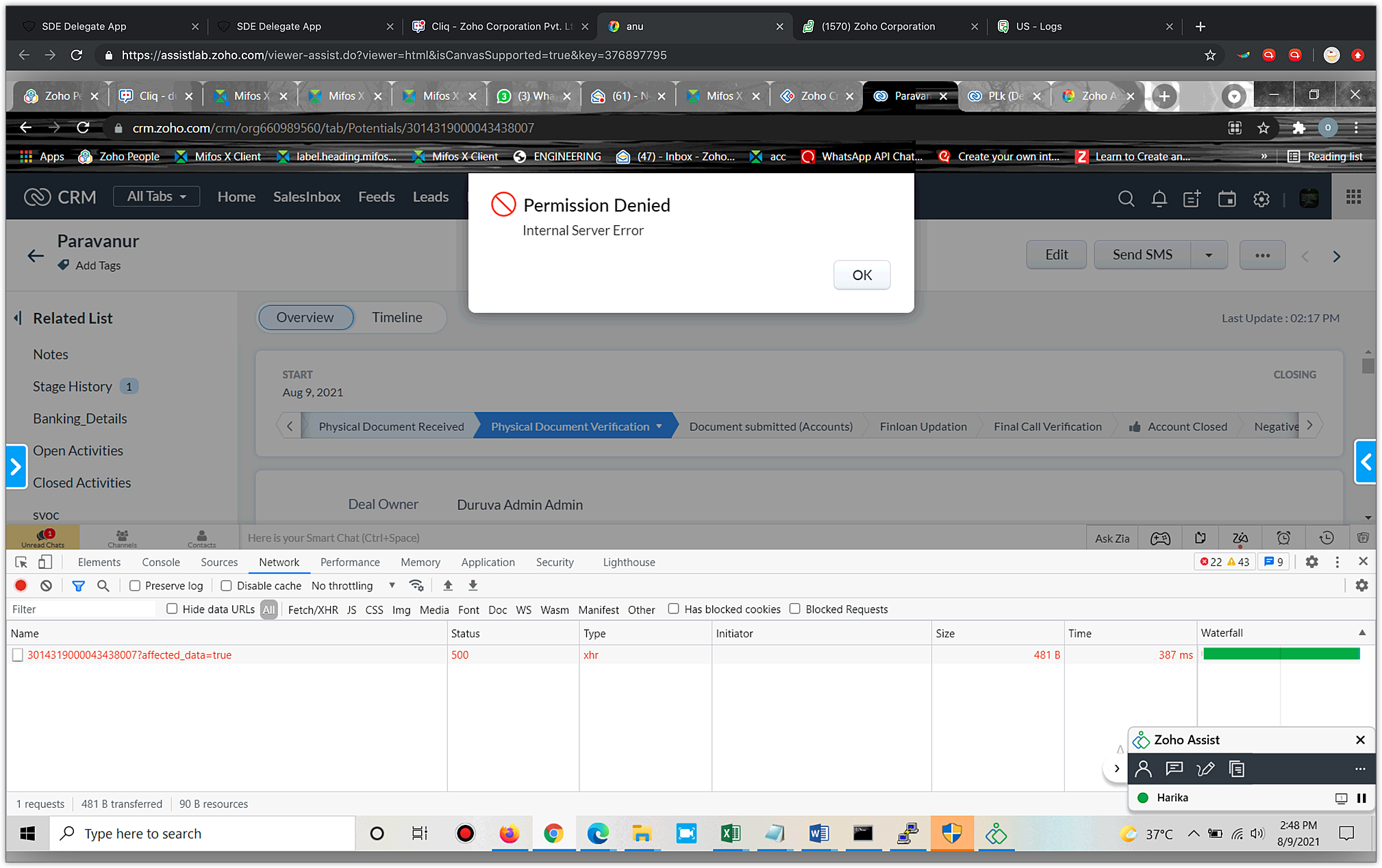This screenshot has width=1382, height=868.
Task: Switch to the Console tab in DevTools
Action: point(160,562)
